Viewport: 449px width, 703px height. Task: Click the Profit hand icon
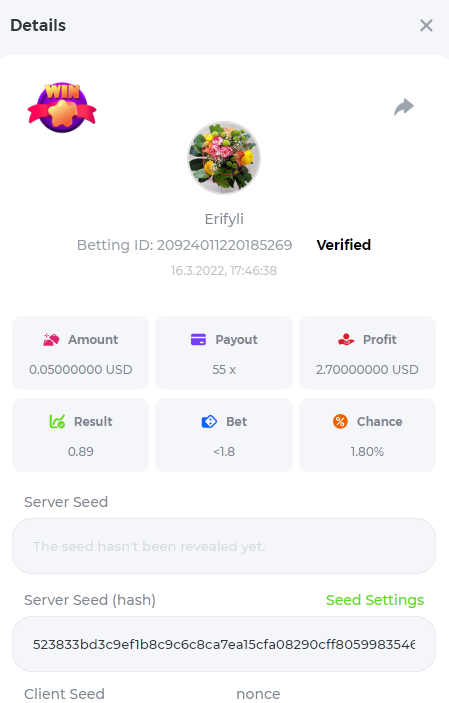[346, 339]
